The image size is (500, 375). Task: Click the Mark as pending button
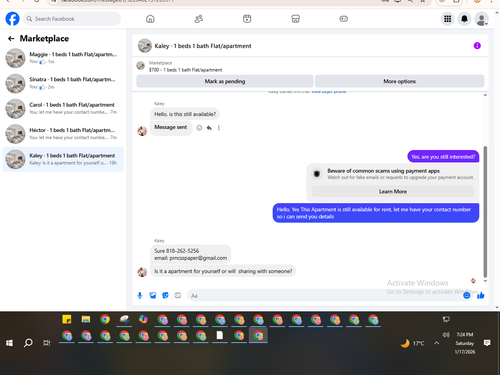coord(225,81)
